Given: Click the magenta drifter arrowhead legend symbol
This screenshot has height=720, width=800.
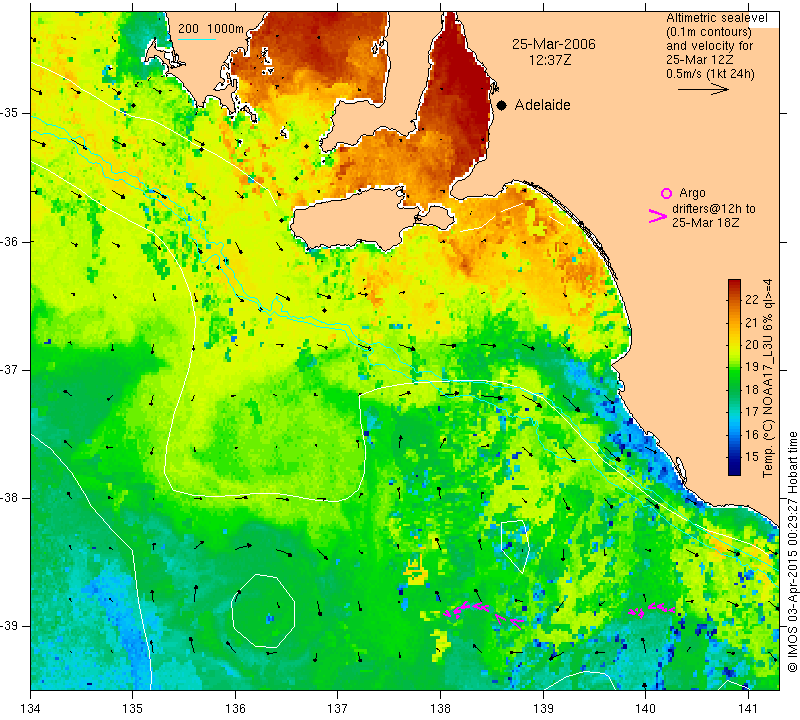Looking at the screenshot, I should [658, 216].
